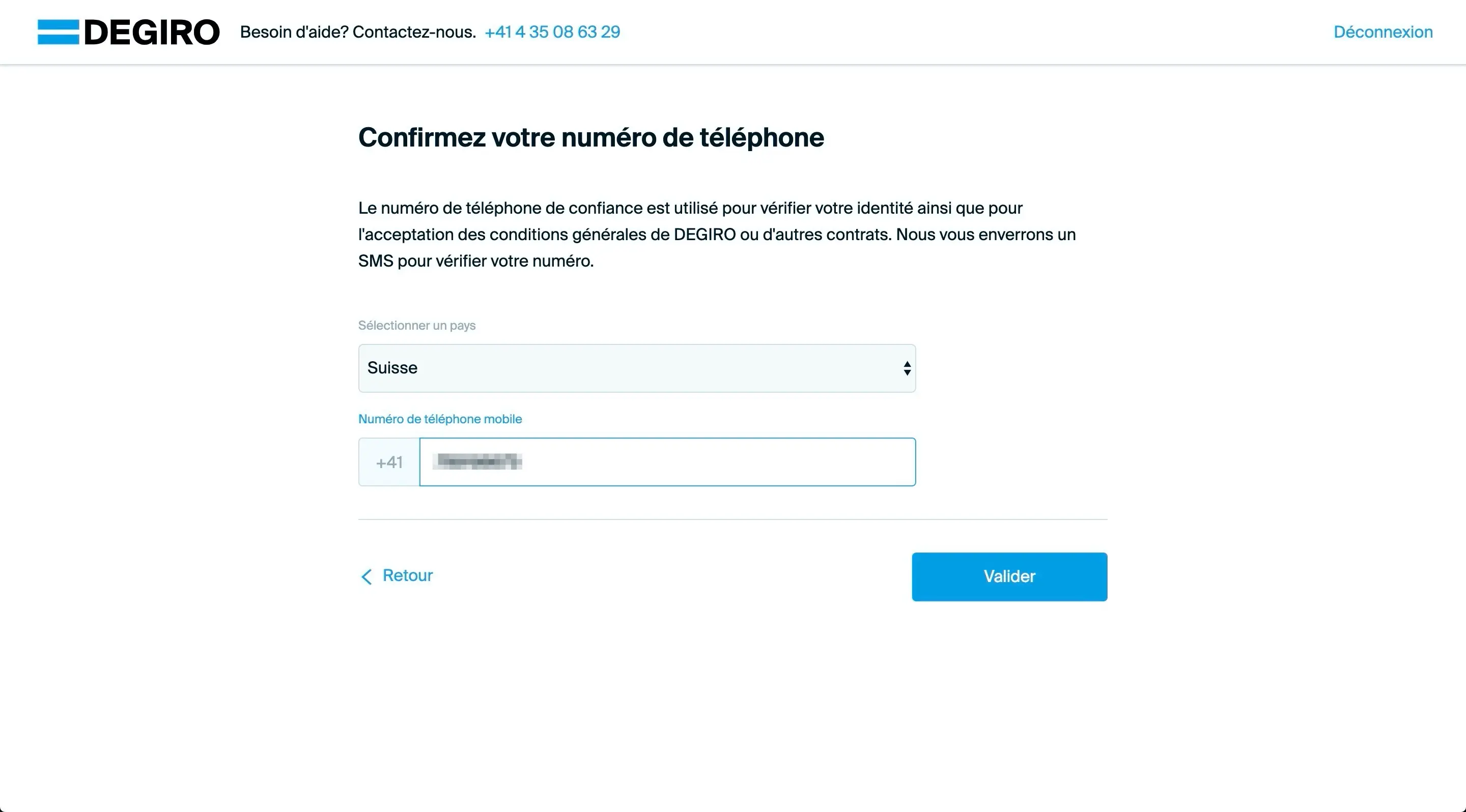Click the horizontal divider above Retour
1466x812 pixels.
coord(732,518)
